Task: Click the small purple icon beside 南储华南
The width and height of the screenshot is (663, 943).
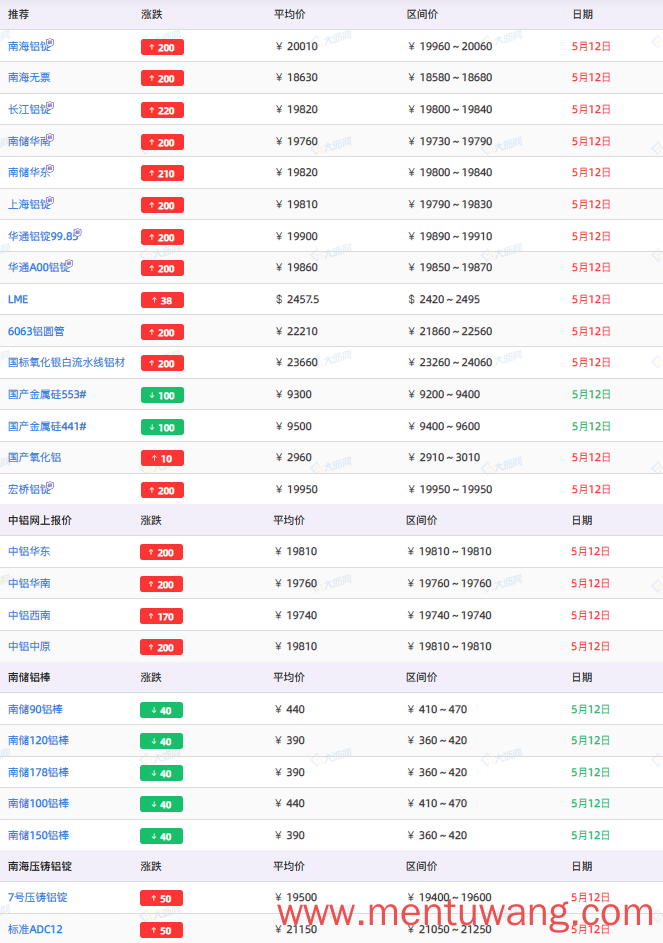Action: (51, 137)
